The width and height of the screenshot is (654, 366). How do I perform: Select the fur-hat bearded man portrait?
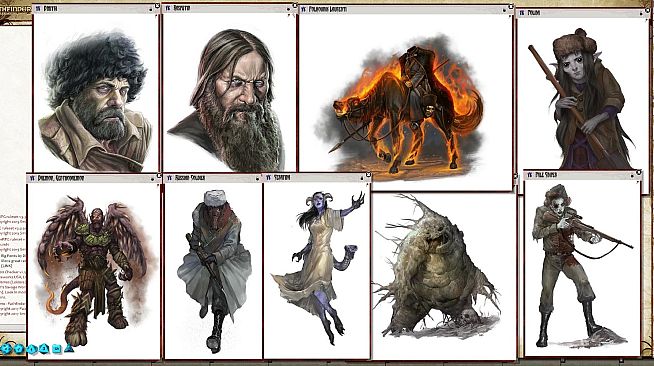(95, 100)
